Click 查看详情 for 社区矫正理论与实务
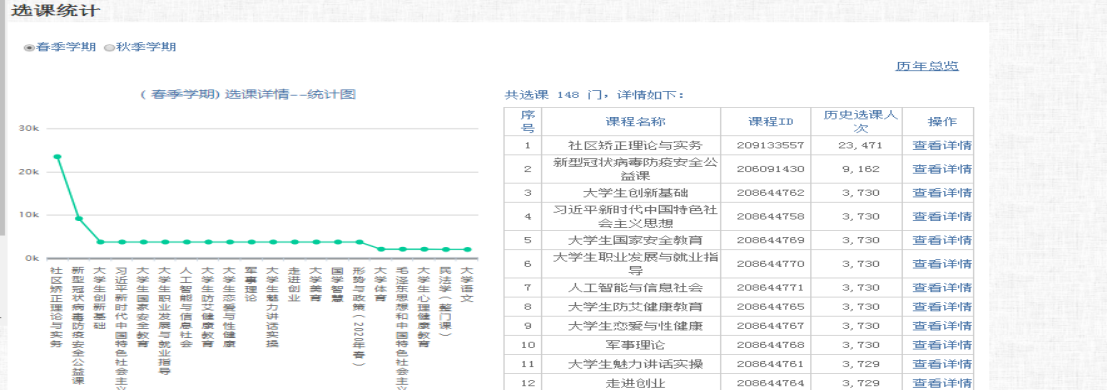1107x390 pixels. (x=941, y=146)
